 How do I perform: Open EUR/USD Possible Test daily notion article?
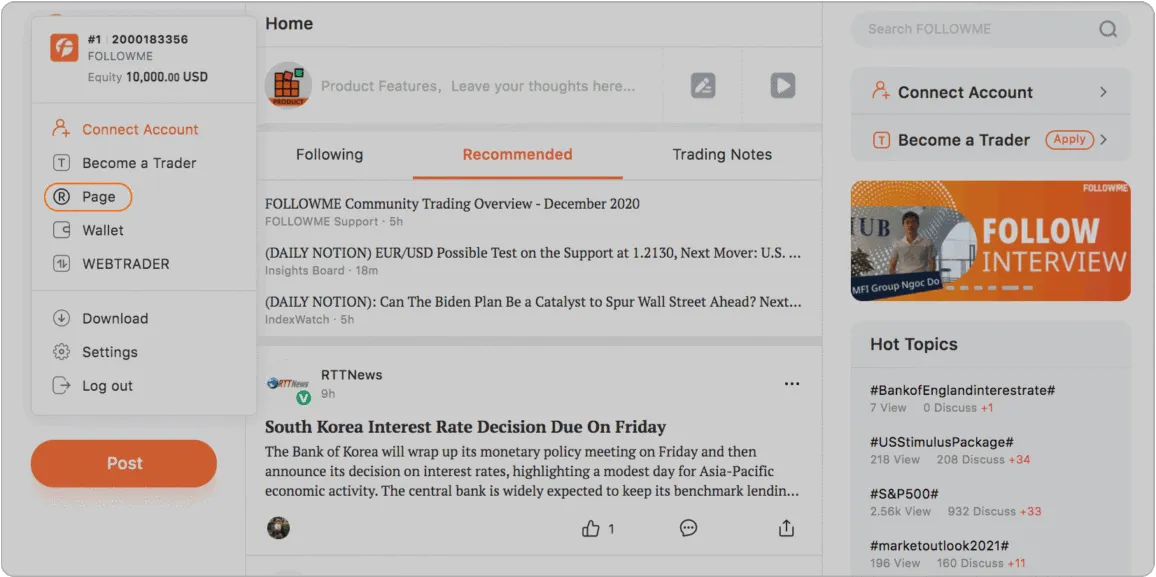pos(533,253)
